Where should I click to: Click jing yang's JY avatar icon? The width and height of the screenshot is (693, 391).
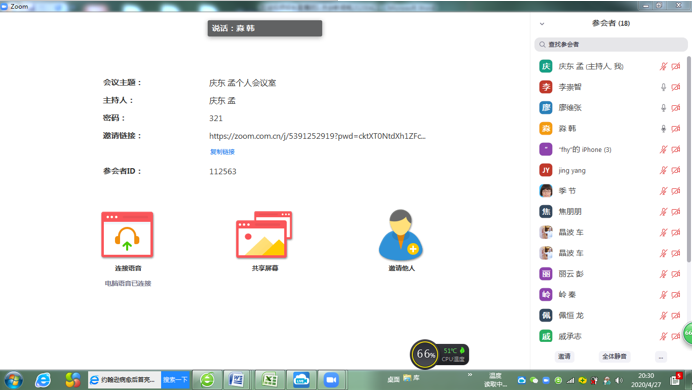tap(546, 170)
